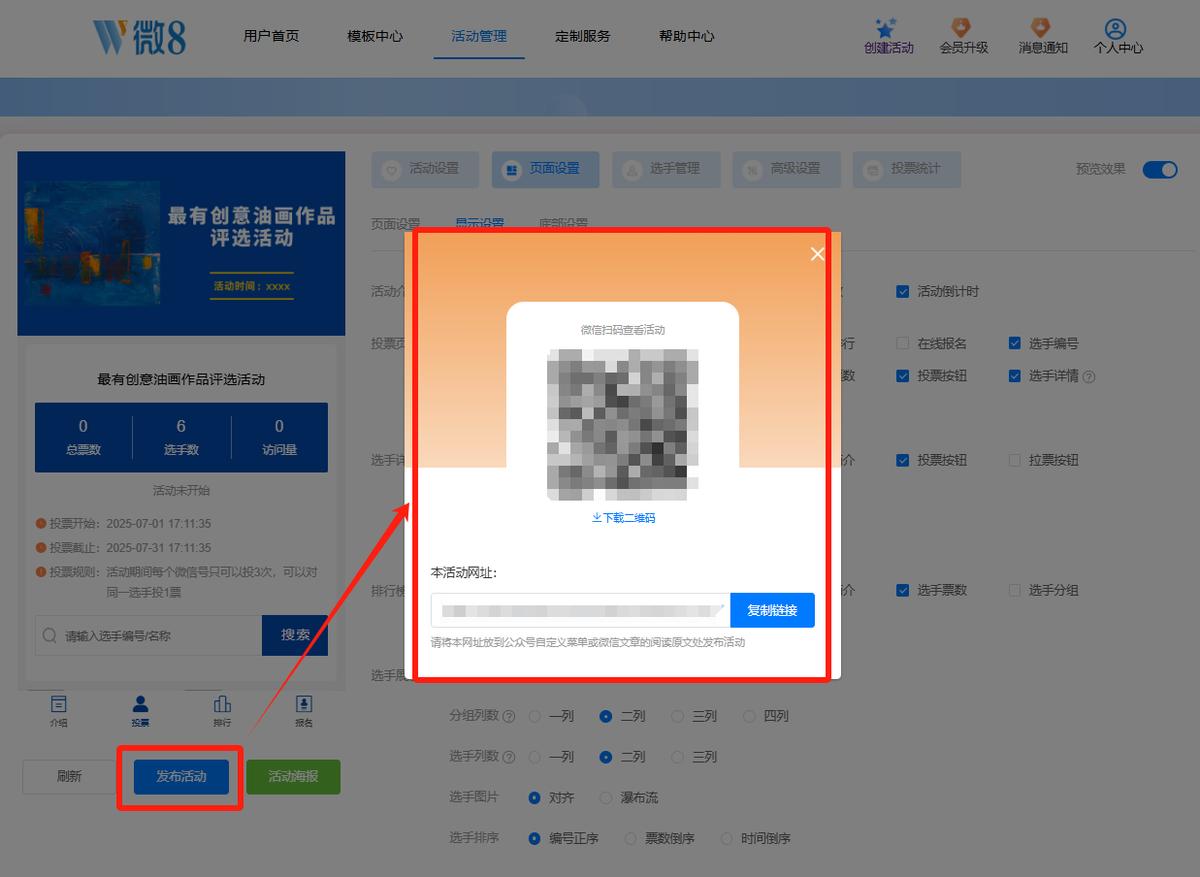Sort contestants by 票数倒序
Viewport: 1200px width, 877px height.
pos(630,839)
